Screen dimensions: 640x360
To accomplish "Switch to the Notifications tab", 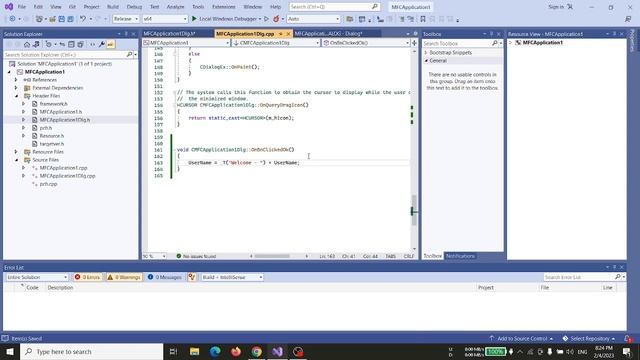I will (460, 256).
